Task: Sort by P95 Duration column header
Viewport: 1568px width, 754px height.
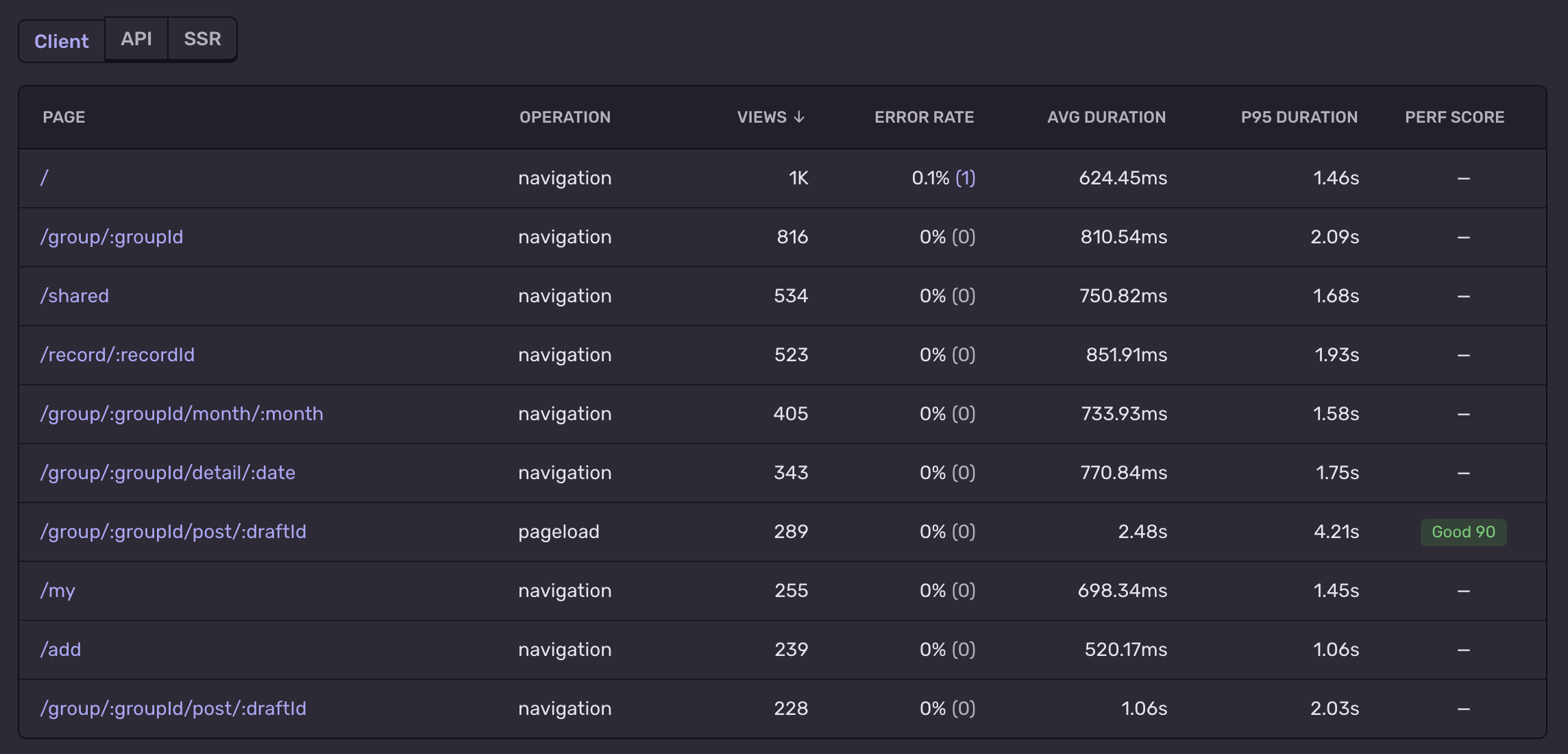Action: tap(1298, 117)
